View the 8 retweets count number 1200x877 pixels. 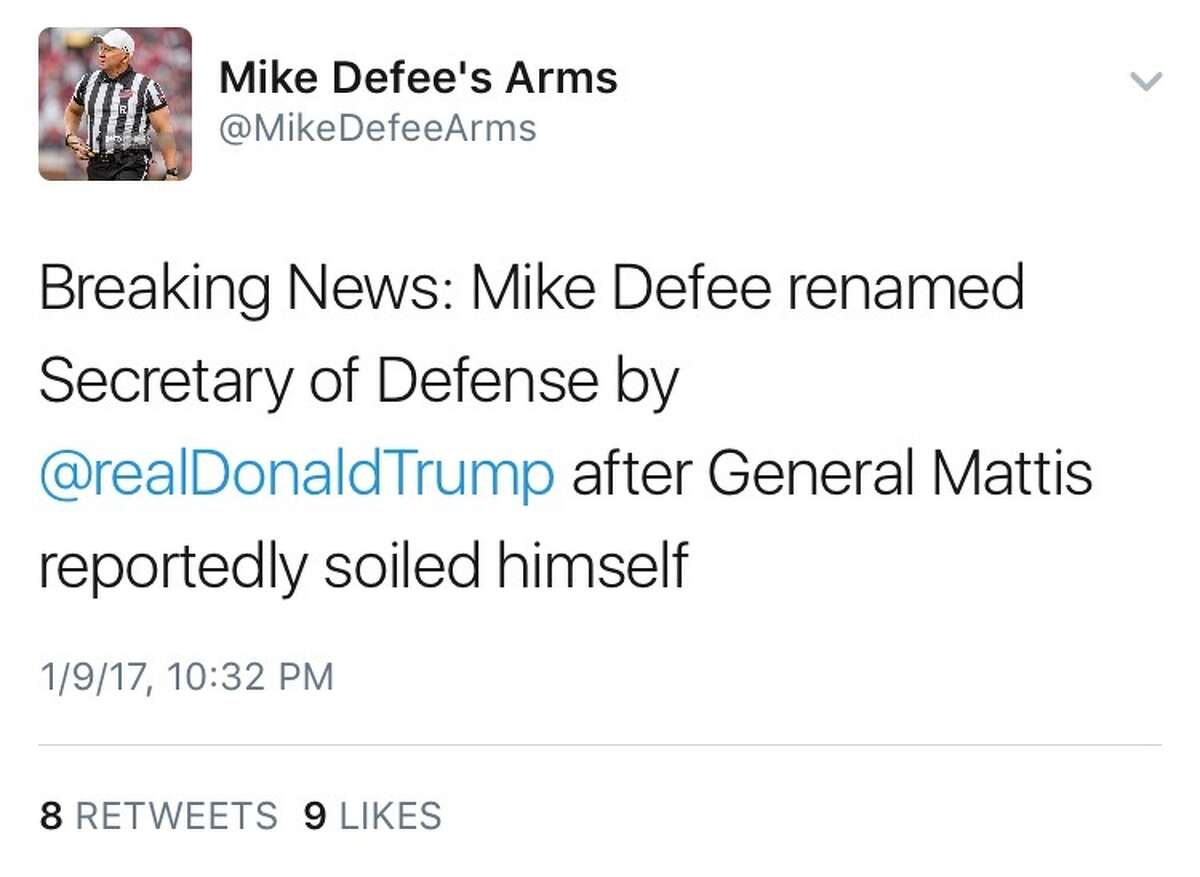click(52, 816)
